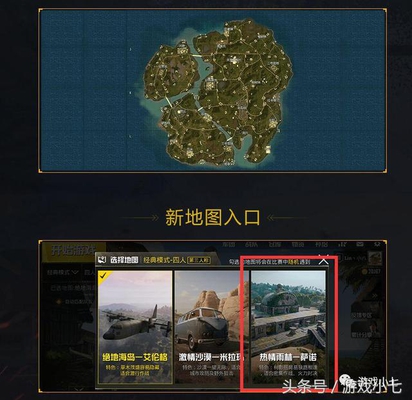Click the double-arrow icon on the right edge

[x=376, y=295]
